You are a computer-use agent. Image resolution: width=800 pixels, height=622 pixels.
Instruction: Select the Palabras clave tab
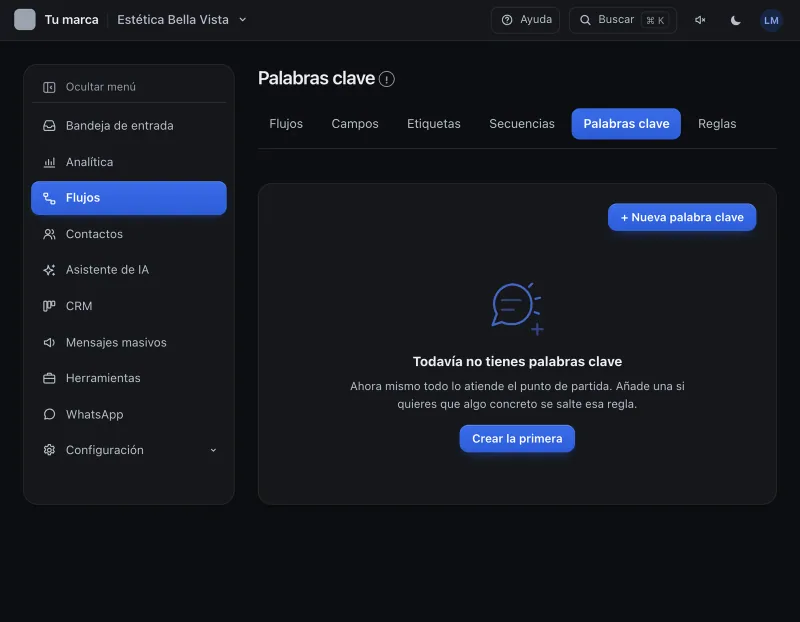(x=626, y=123)
